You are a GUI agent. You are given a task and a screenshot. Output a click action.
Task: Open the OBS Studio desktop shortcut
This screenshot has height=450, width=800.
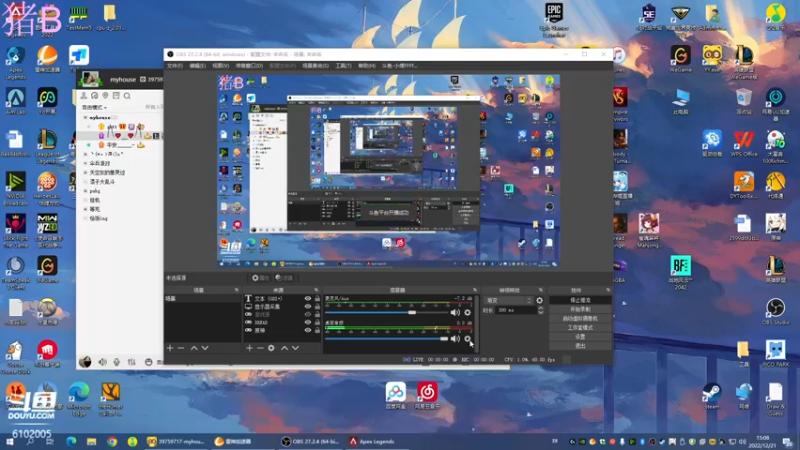tap(776, 312)
